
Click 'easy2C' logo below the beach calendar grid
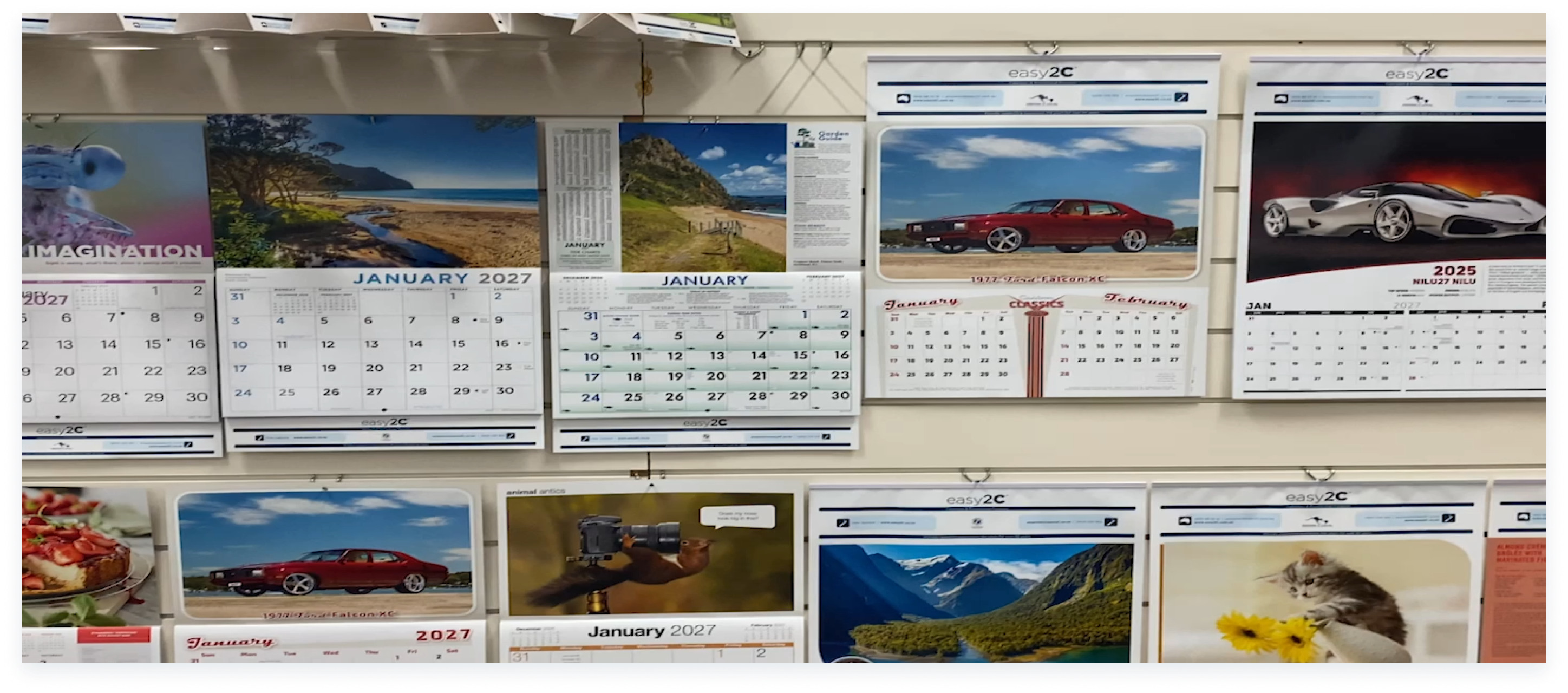(x=384, y=422)
